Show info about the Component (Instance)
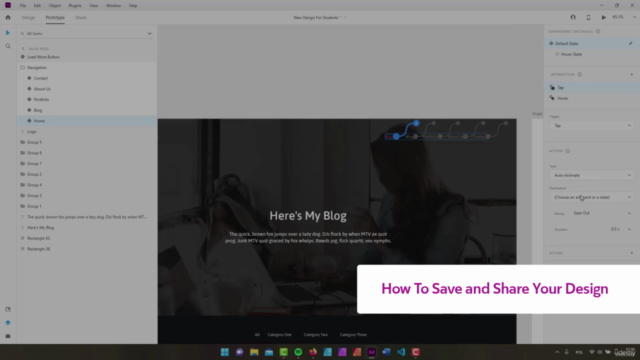This screenshot has width=640, height=360. point(598,31)
